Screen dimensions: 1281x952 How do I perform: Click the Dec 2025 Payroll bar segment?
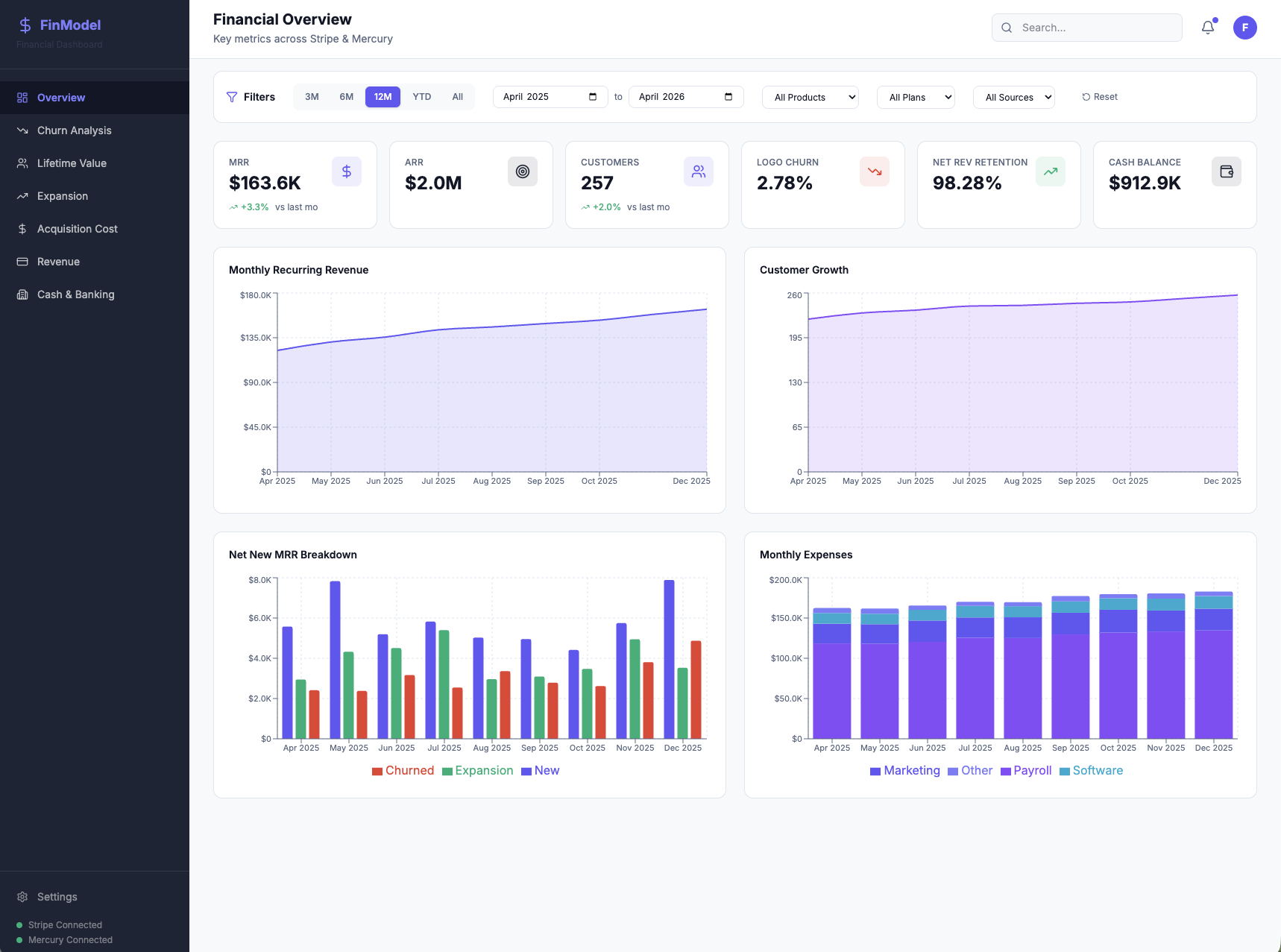(x=1214, y=684)
